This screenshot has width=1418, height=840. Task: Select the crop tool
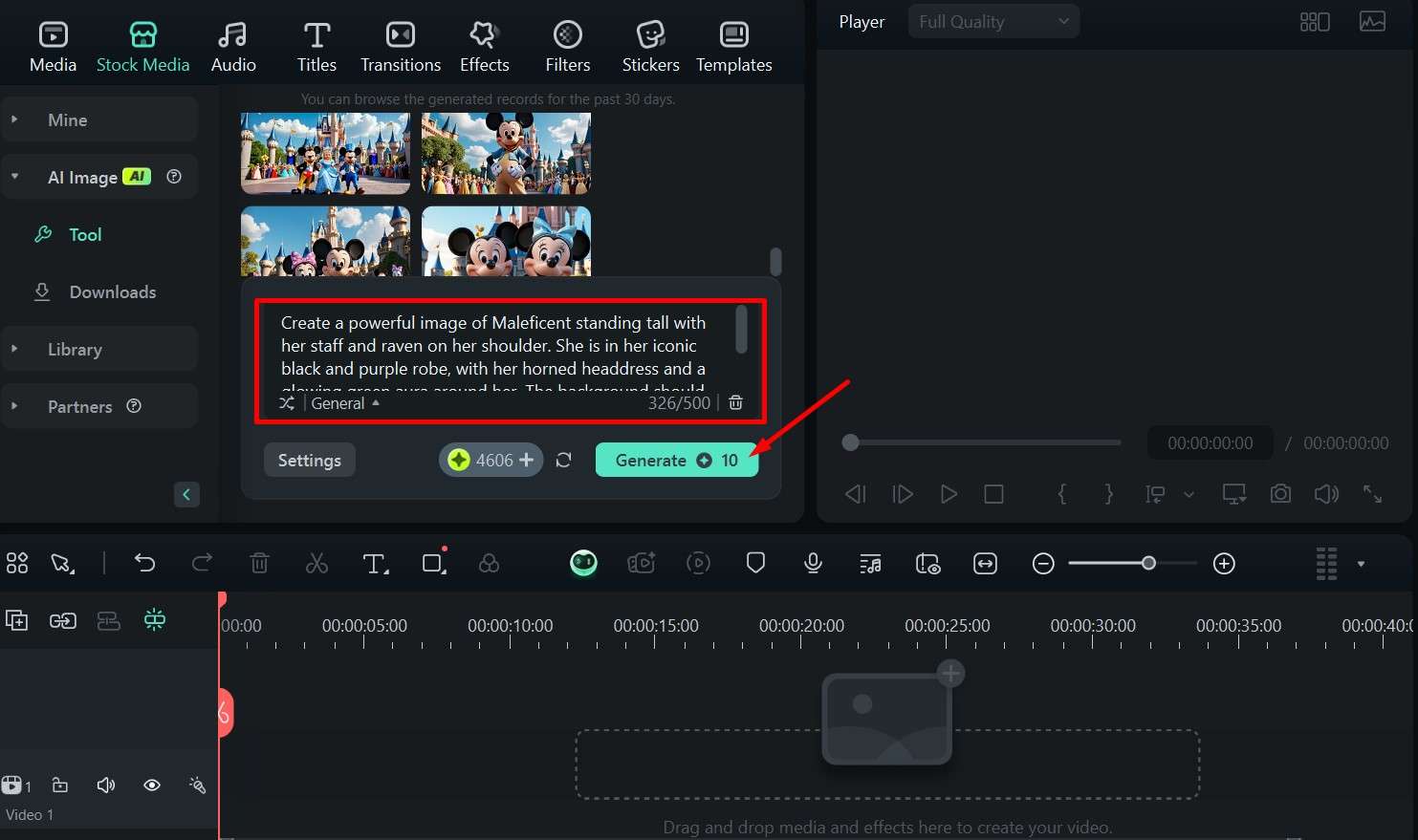(x=434, y=563)
